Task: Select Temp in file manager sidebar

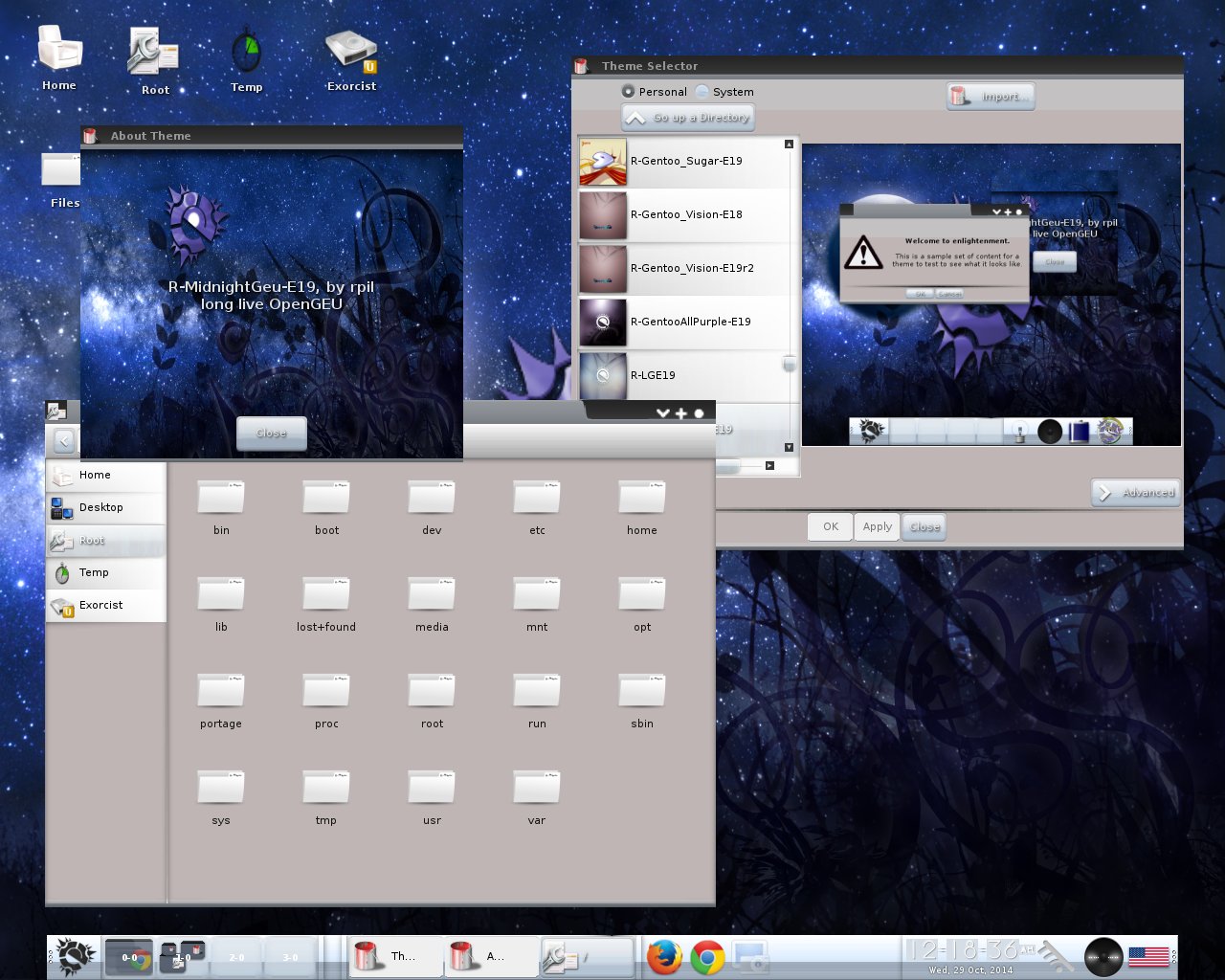Action: click(x=105, y=573)
